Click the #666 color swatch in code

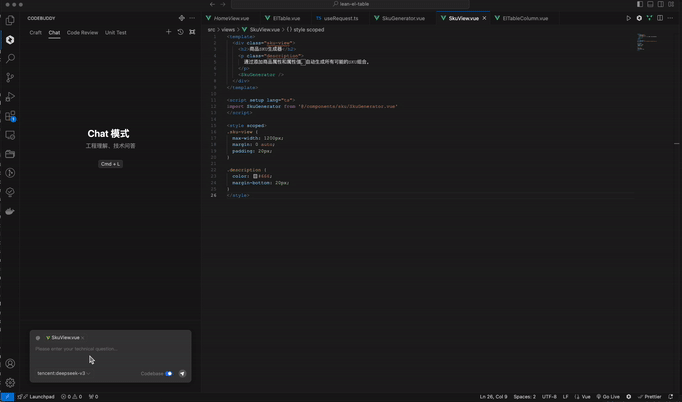coord(255,176)
